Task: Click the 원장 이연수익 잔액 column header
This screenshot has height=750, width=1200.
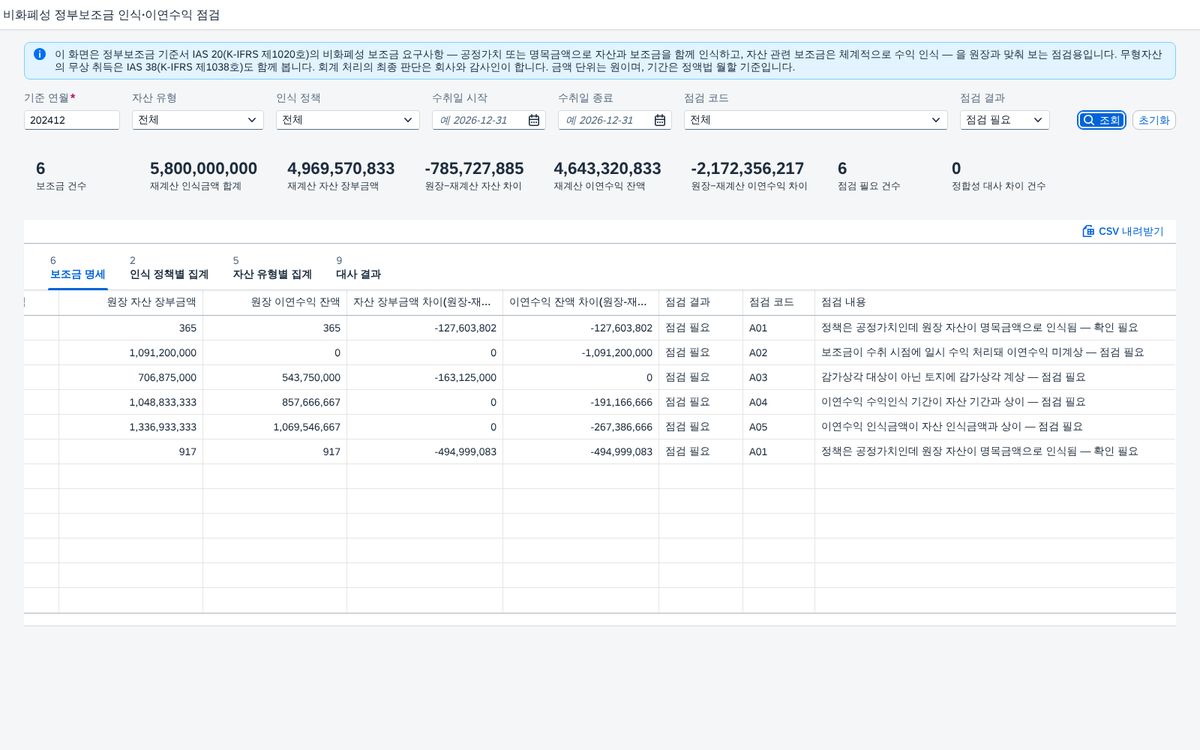Action: tap(275, 302)
